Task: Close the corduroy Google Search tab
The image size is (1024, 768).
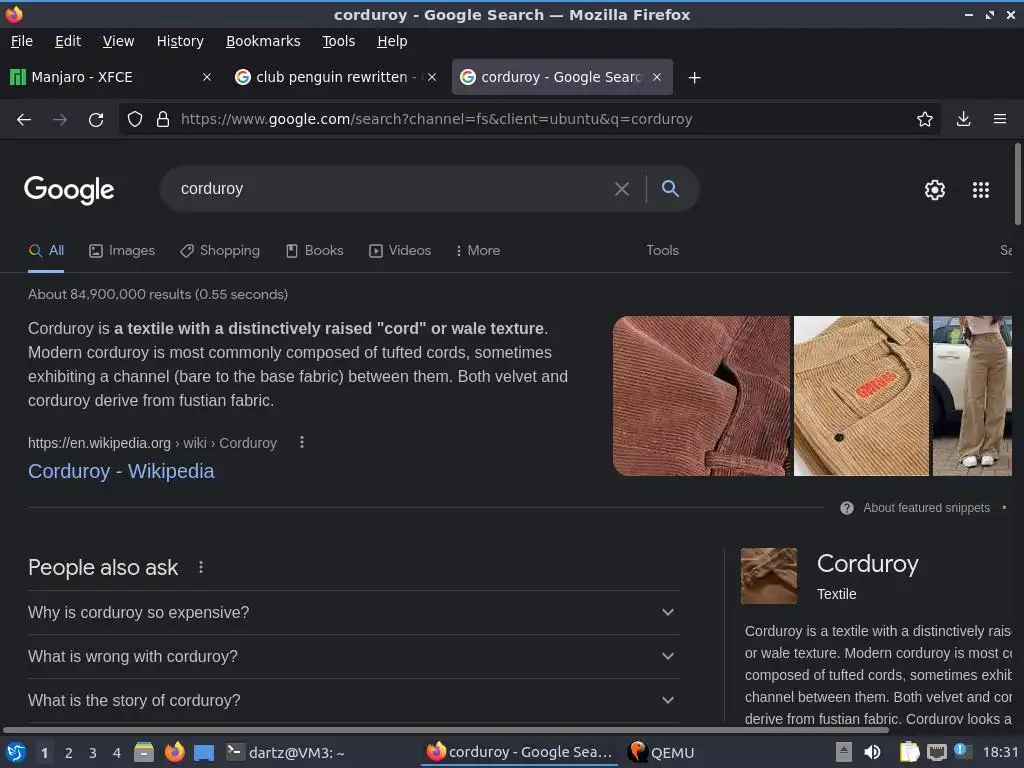Action: 657,77
